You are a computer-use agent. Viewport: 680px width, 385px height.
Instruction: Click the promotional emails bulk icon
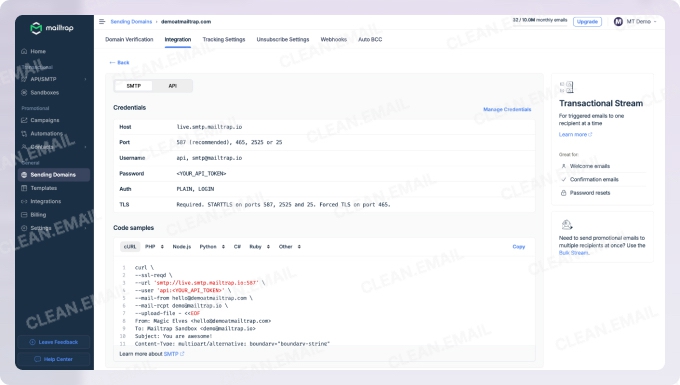pyautogui.click(x=567, y=224)
